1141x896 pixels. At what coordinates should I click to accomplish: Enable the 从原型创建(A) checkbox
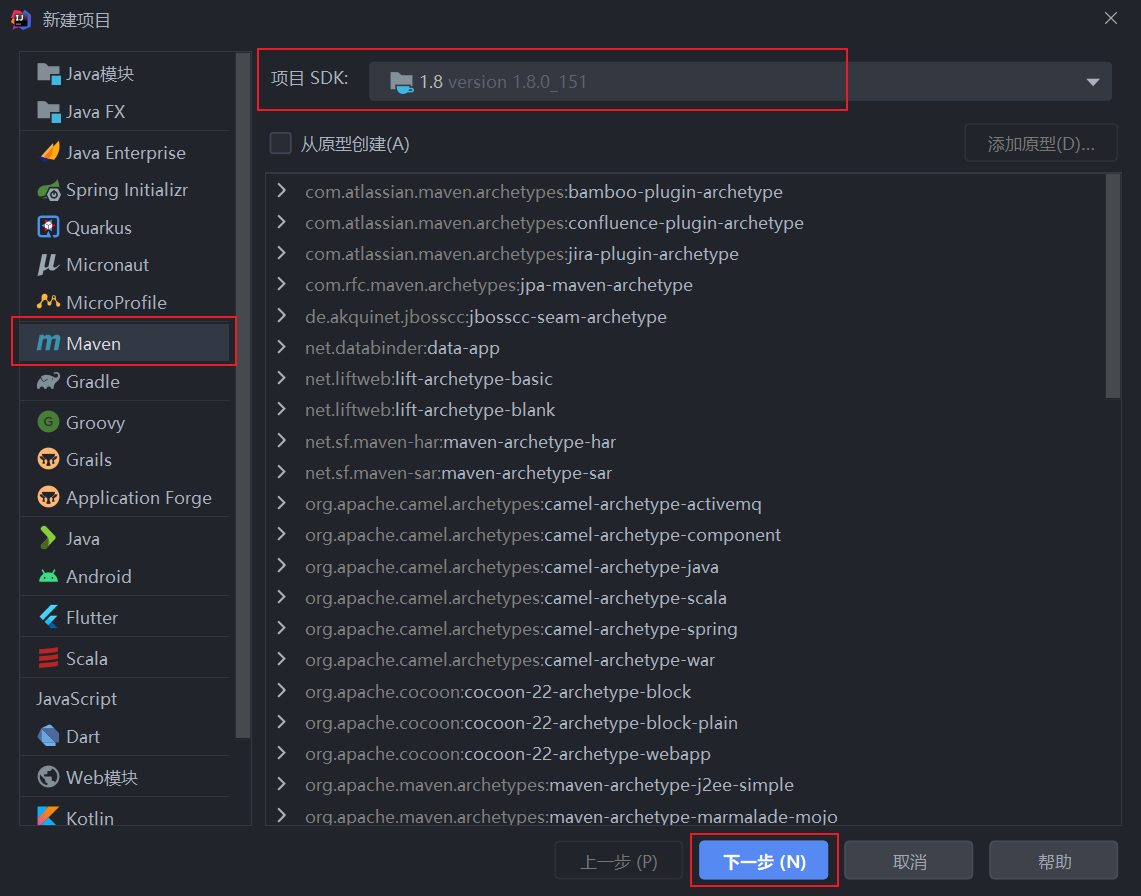tap(281, 143)
